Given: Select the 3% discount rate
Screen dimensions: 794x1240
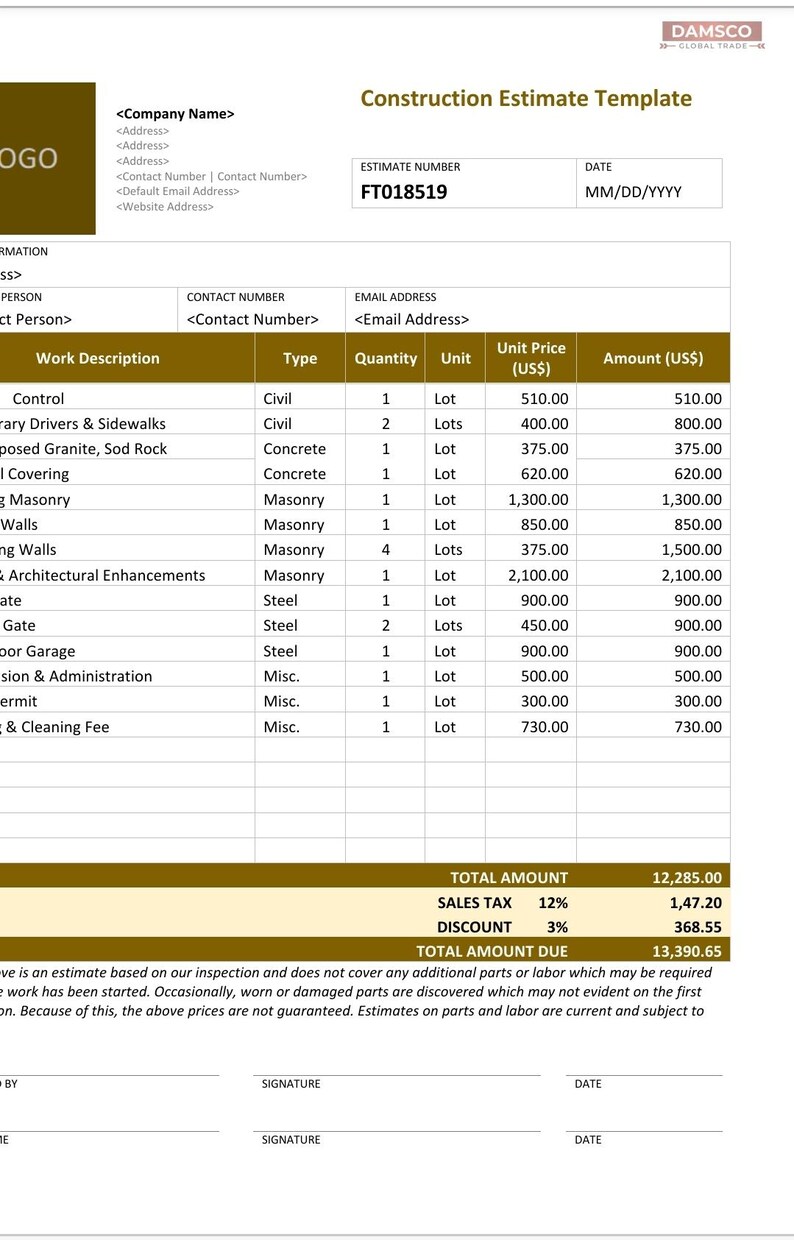Looking at the screenshot, I should tap(557, 927).
